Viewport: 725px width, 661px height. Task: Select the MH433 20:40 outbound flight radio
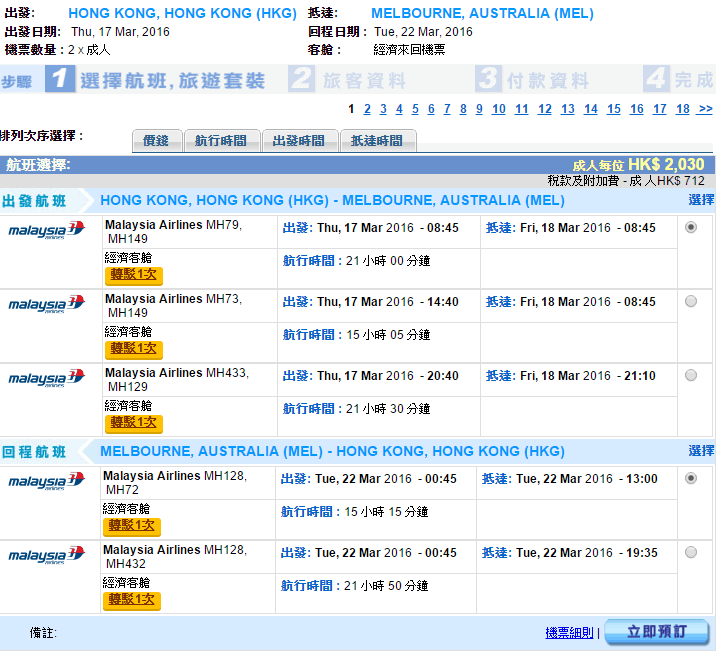[x=691, y=375]
